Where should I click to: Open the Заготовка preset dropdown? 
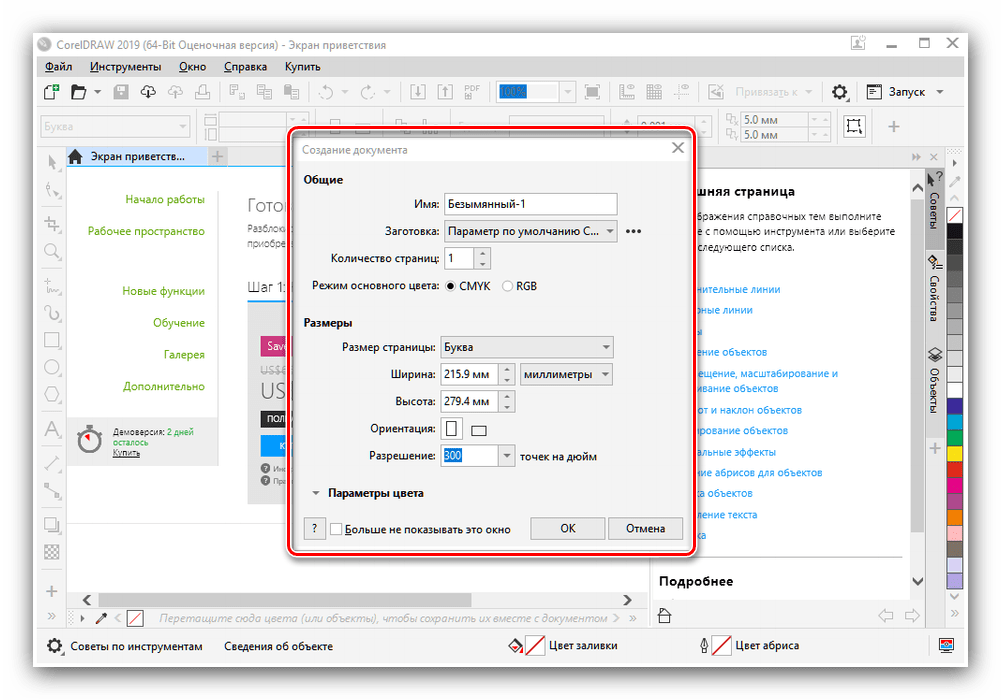(x=531, y=231)
